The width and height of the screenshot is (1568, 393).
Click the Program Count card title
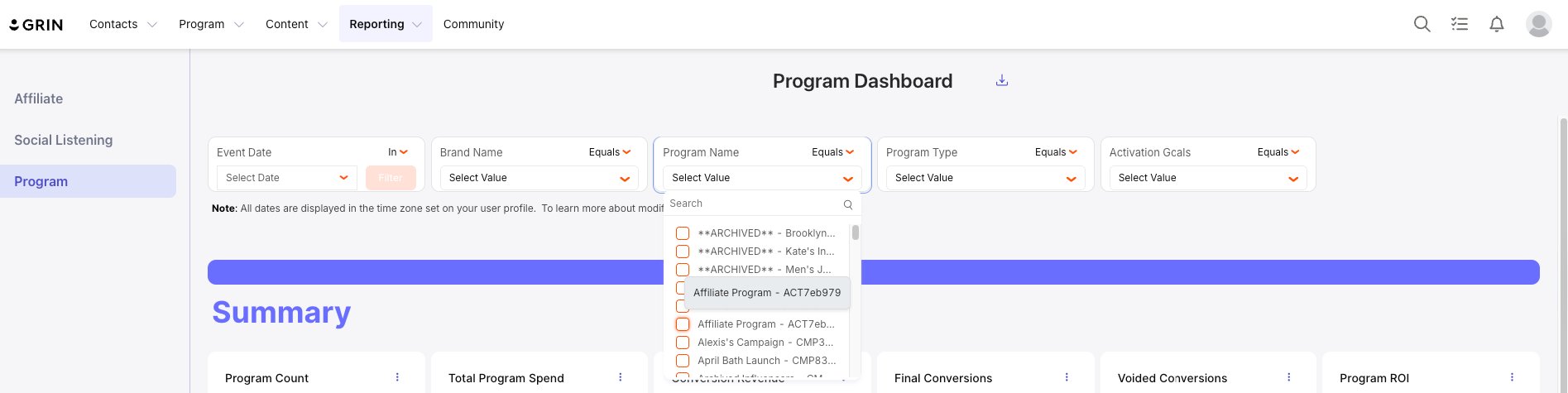click(266, 378)
